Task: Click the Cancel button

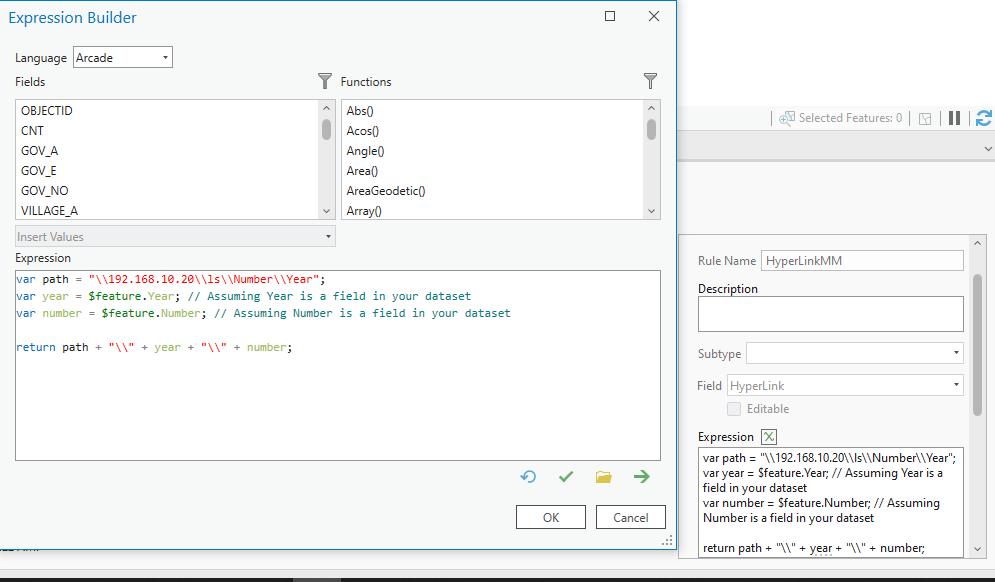Action: click(x=630, y=517)
